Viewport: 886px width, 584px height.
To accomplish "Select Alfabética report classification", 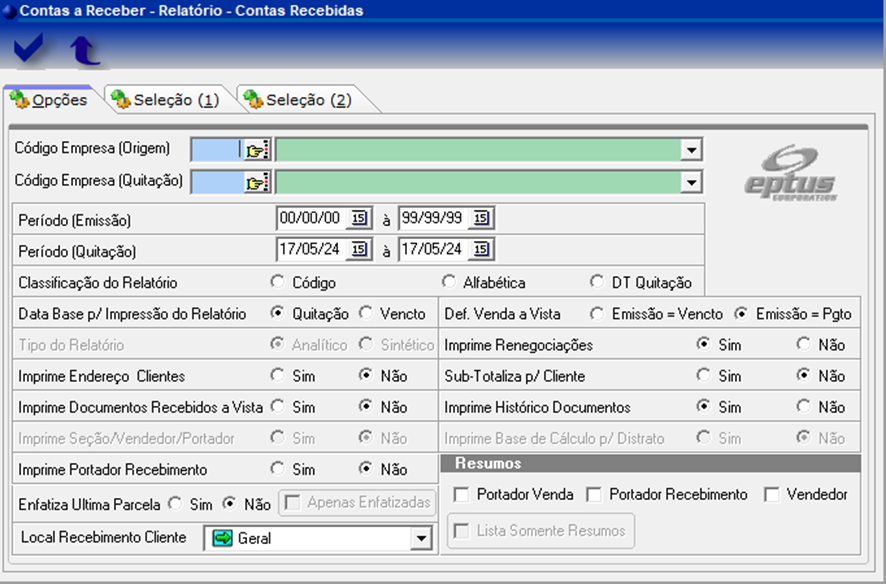I will tap(449, 282).
